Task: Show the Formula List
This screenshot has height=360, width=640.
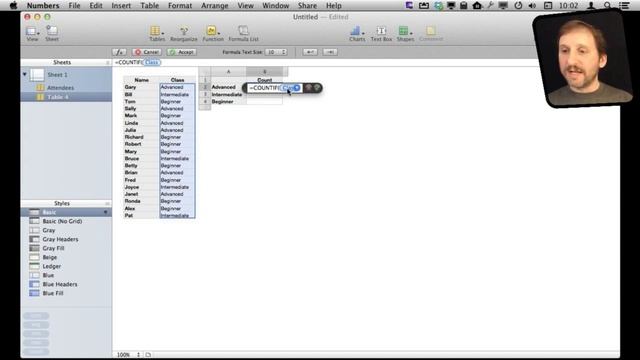Action: [243, 33]
